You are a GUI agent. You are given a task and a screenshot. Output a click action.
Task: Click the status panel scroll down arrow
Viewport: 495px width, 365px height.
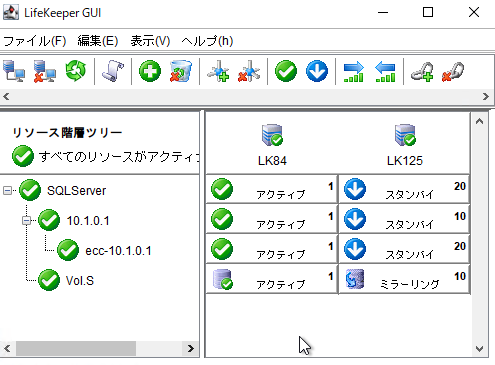coord(479,349)
